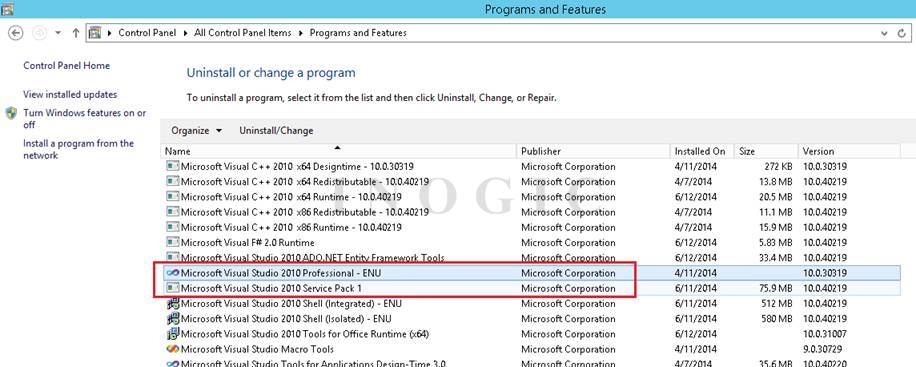Click 5.83 MB size of F# Runtime
Viewport: 916px width, 367px height.
(775, 242)
